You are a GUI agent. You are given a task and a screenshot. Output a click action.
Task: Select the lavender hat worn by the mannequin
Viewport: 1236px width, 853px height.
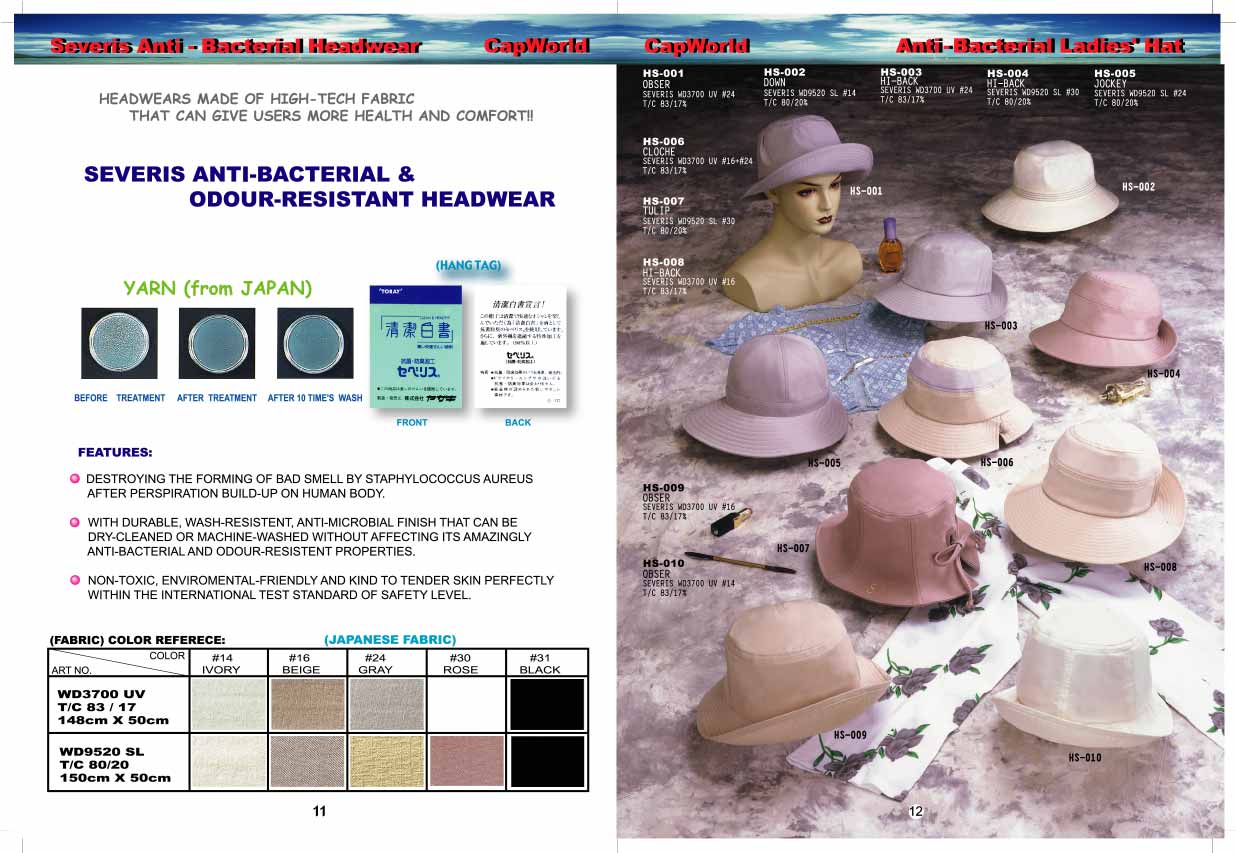[805, 155]
